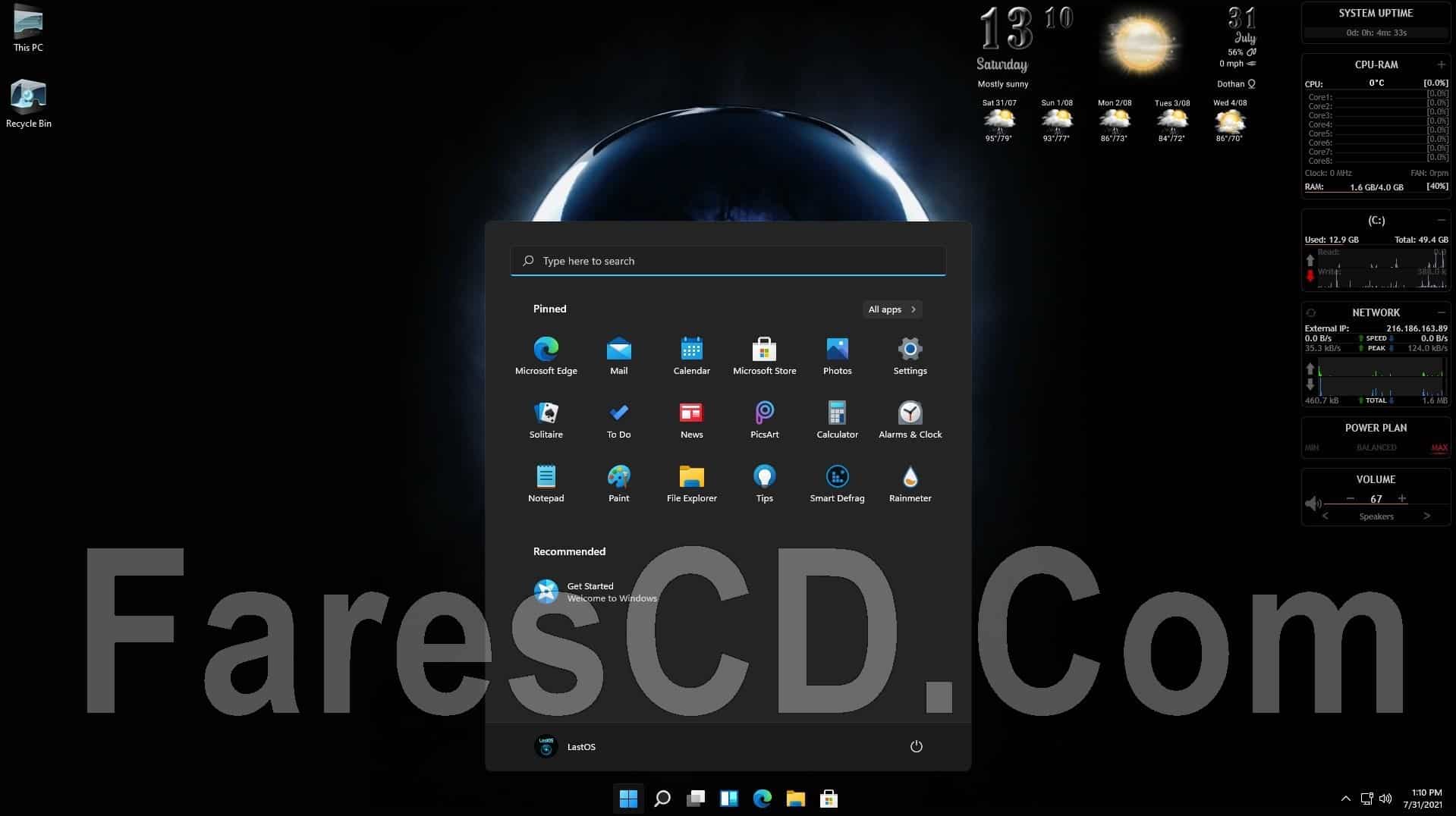The width and height of the screenshot is (1456, 816).
Task: Open the Paint app
Action: click(x=618, y=483)
